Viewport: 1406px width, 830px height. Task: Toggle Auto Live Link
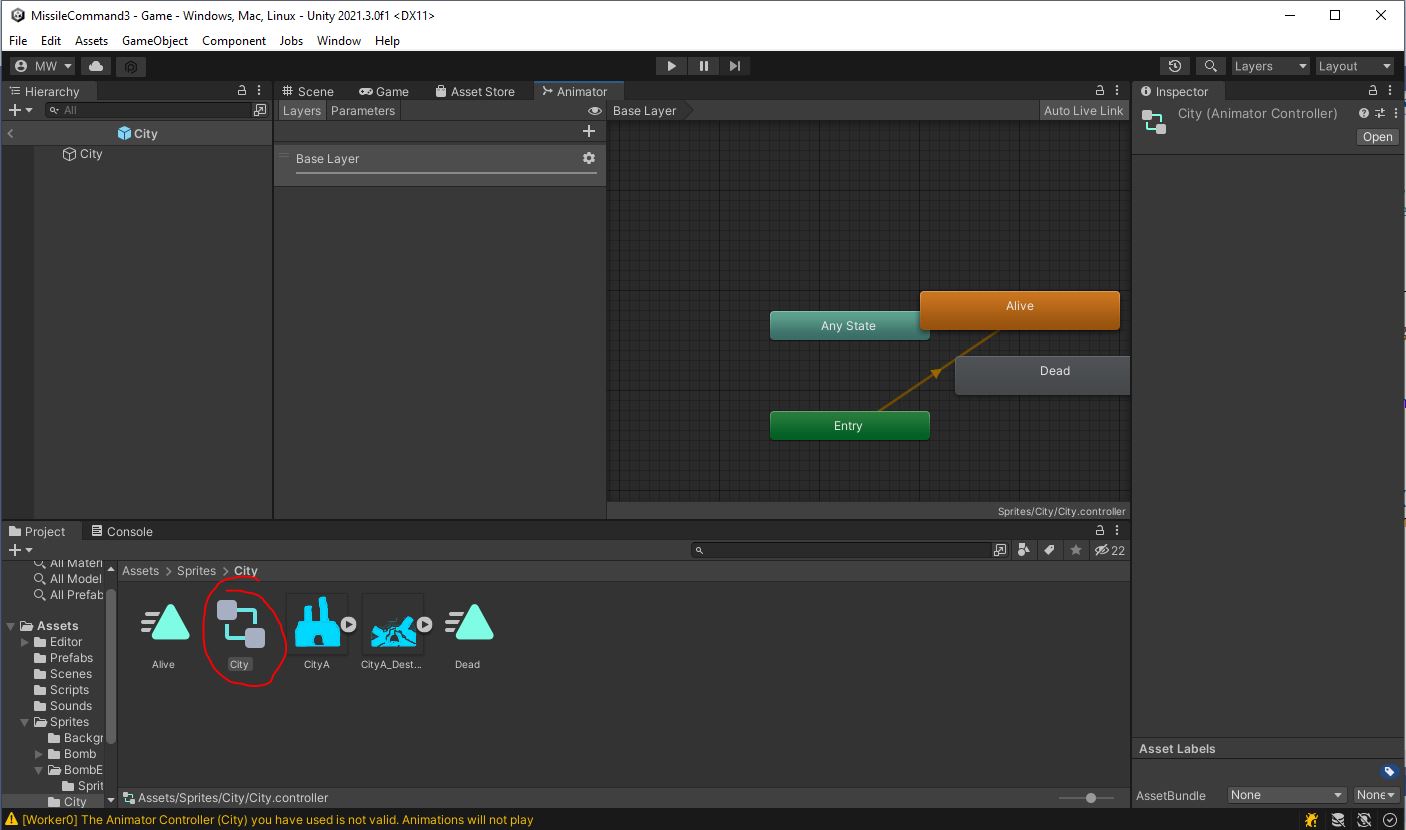coord(1083,111)
